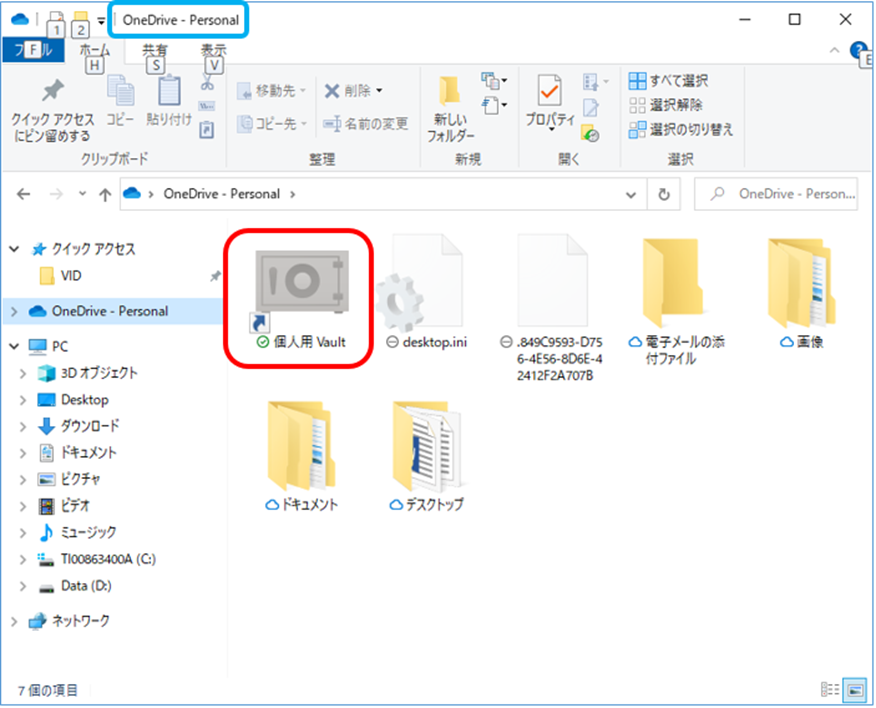The height and width of the screenshot is (708, 876).
Task: Open address bar history dropdown
Action: coord(631,194)
